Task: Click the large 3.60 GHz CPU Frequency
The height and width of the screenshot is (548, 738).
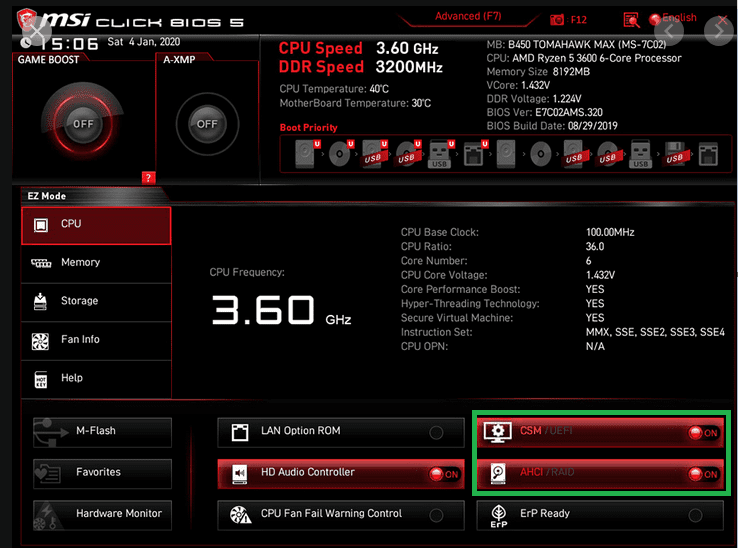Action: (281, 311)
